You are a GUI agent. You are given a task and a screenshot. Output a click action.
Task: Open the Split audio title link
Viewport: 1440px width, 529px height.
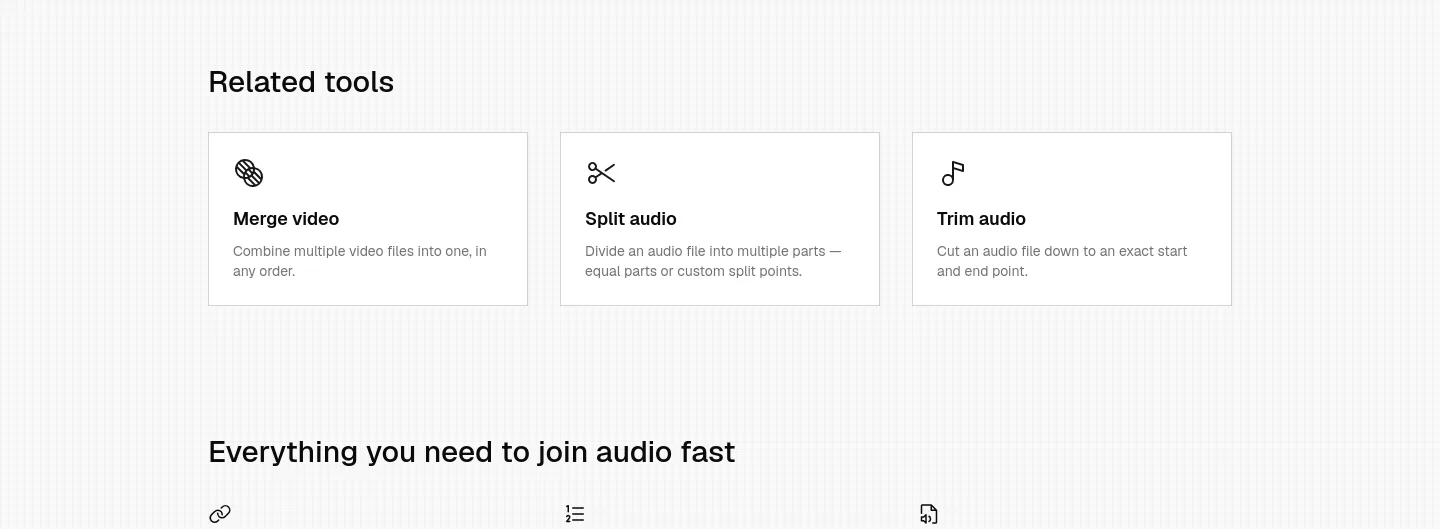pos(631,219)
